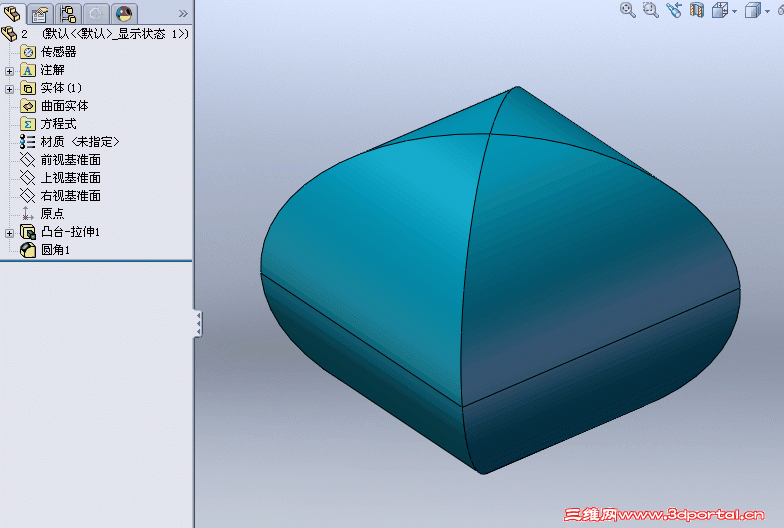The height and width of the screenshot is (528, 784).
Task: Switch to the ConfigurationManager tab
Action: (68, 14)
